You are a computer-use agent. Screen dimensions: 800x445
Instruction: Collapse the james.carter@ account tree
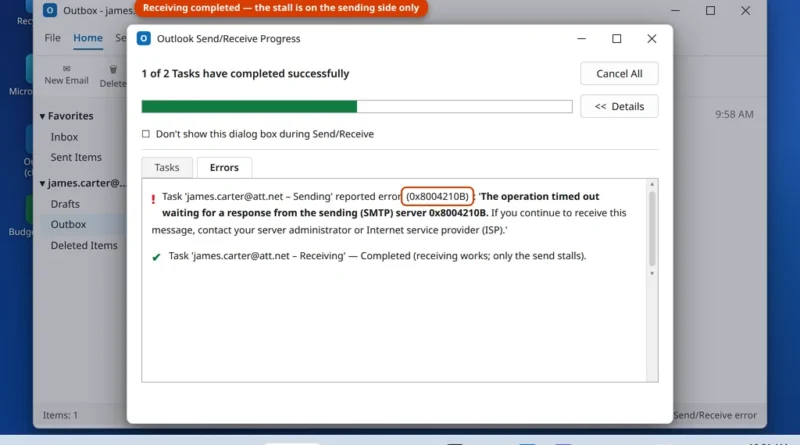point(42,183)
